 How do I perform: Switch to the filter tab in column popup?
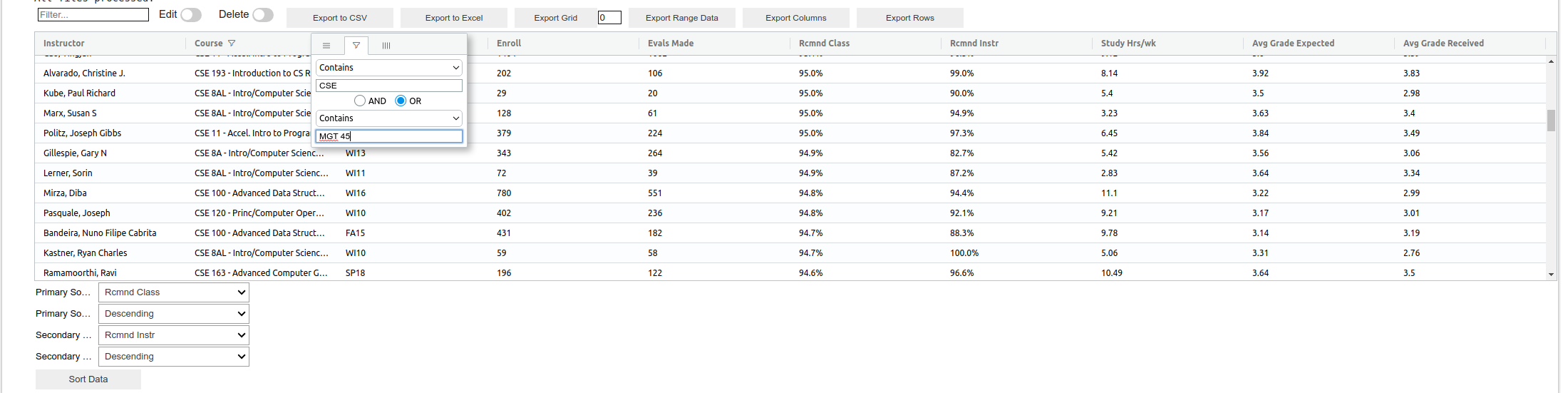point(356,46)
